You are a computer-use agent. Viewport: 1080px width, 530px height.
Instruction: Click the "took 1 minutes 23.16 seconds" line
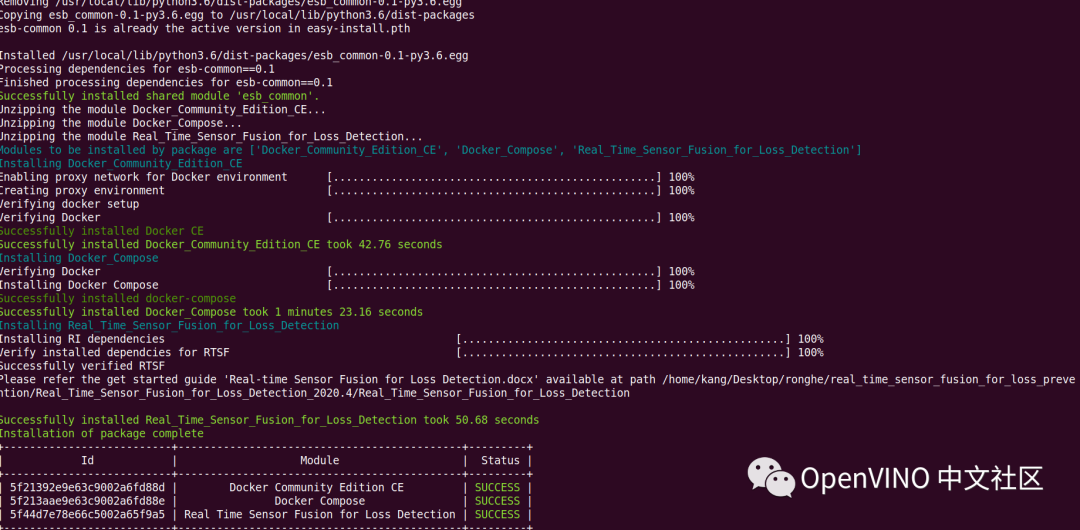[211, 312]
